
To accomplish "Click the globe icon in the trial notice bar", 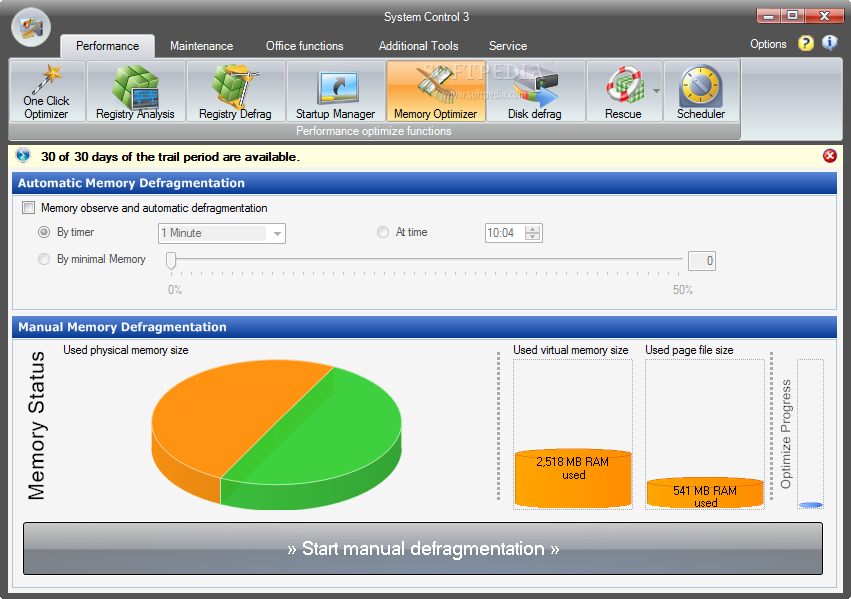I will (23, 156).
